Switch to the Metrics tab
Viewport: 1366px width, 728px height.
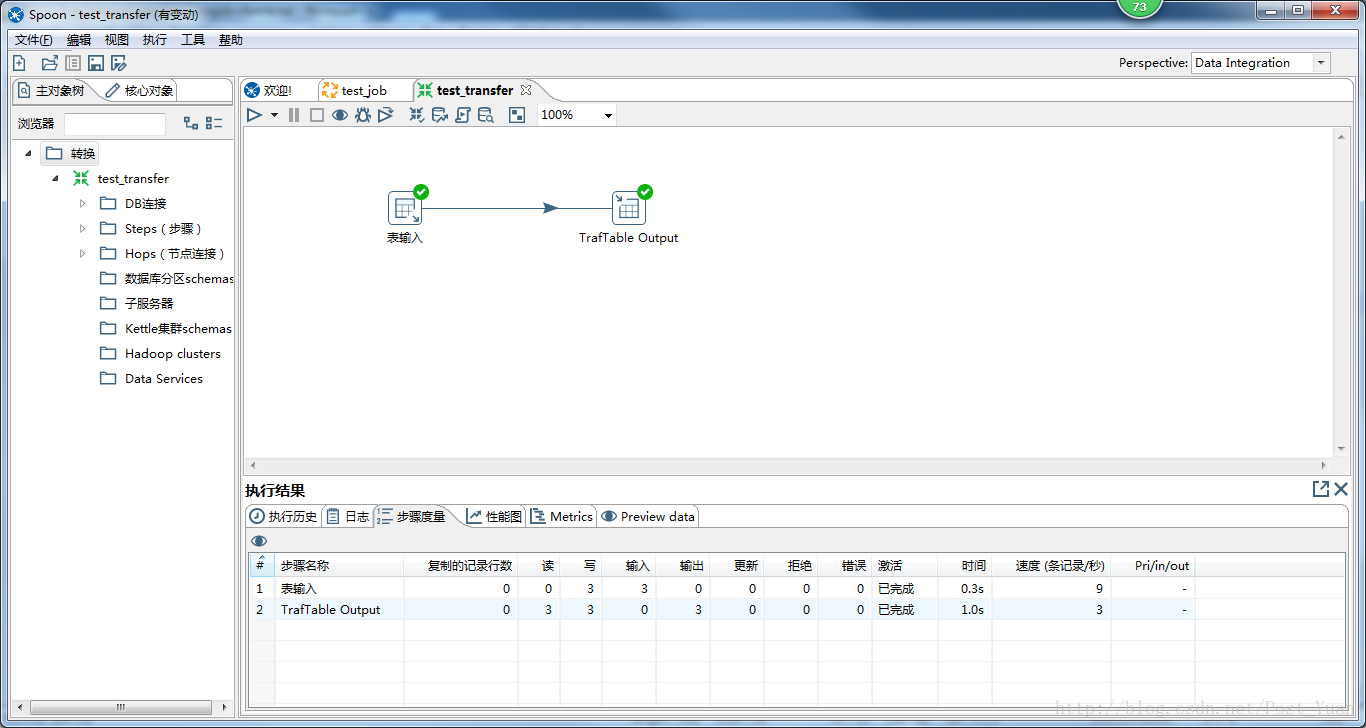[562, 516]
